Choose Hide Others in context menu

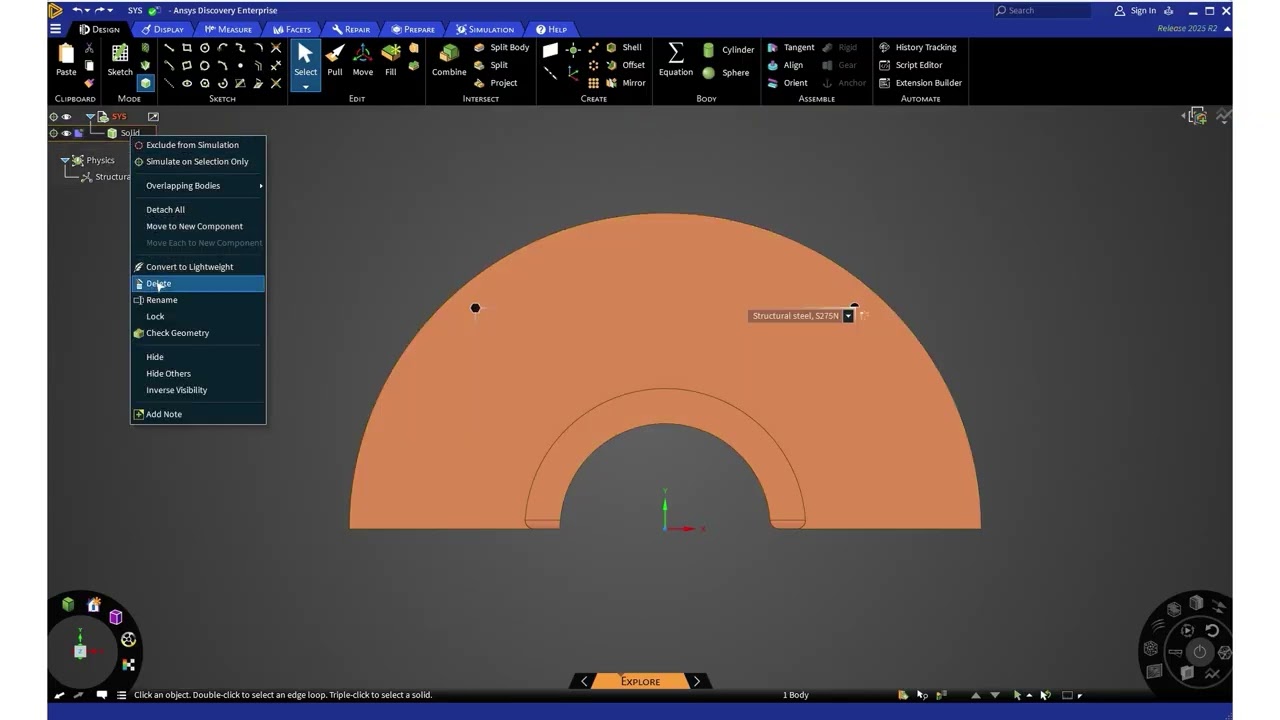198,373
